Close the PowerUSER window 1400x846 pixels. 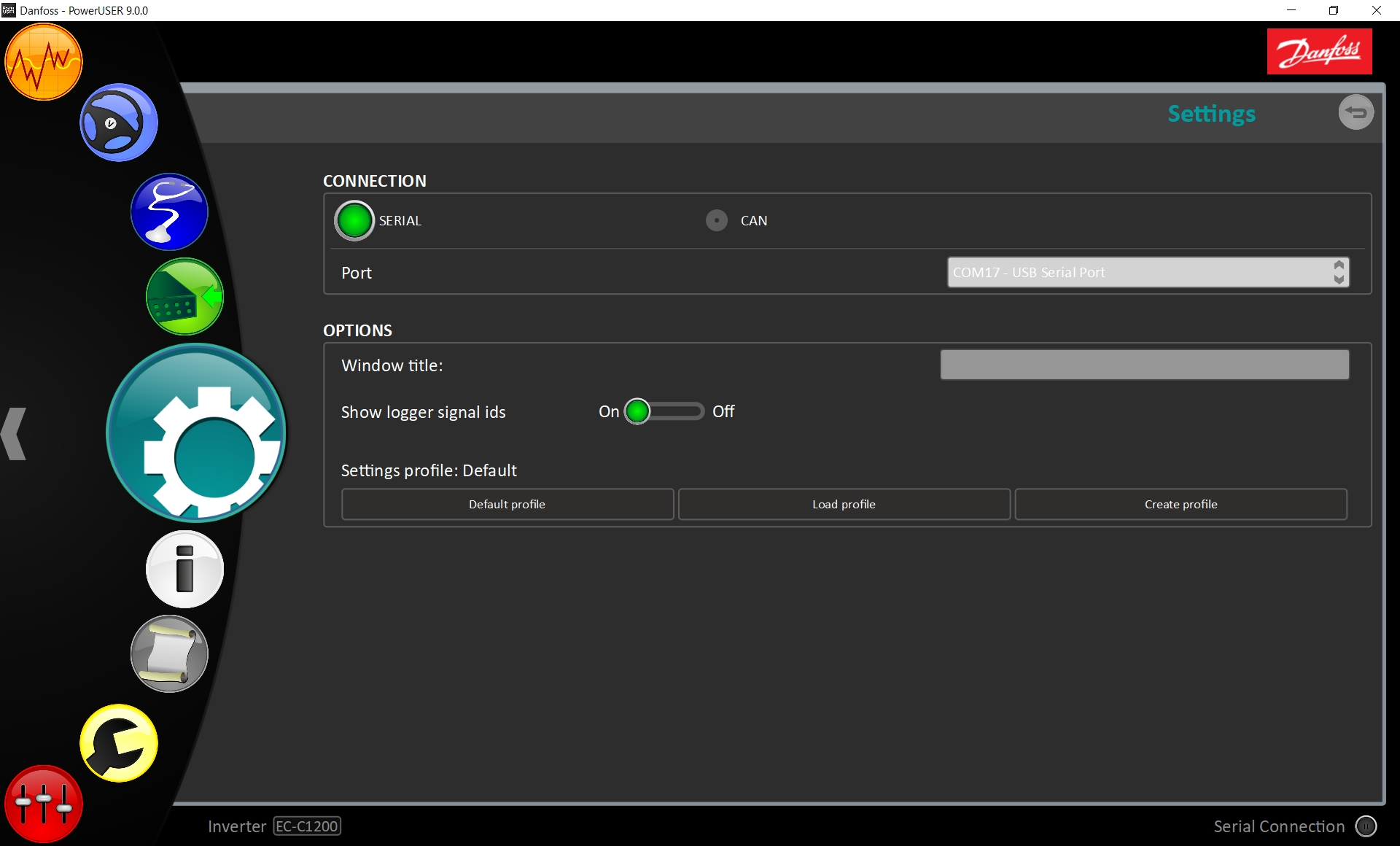(1377, 10)
